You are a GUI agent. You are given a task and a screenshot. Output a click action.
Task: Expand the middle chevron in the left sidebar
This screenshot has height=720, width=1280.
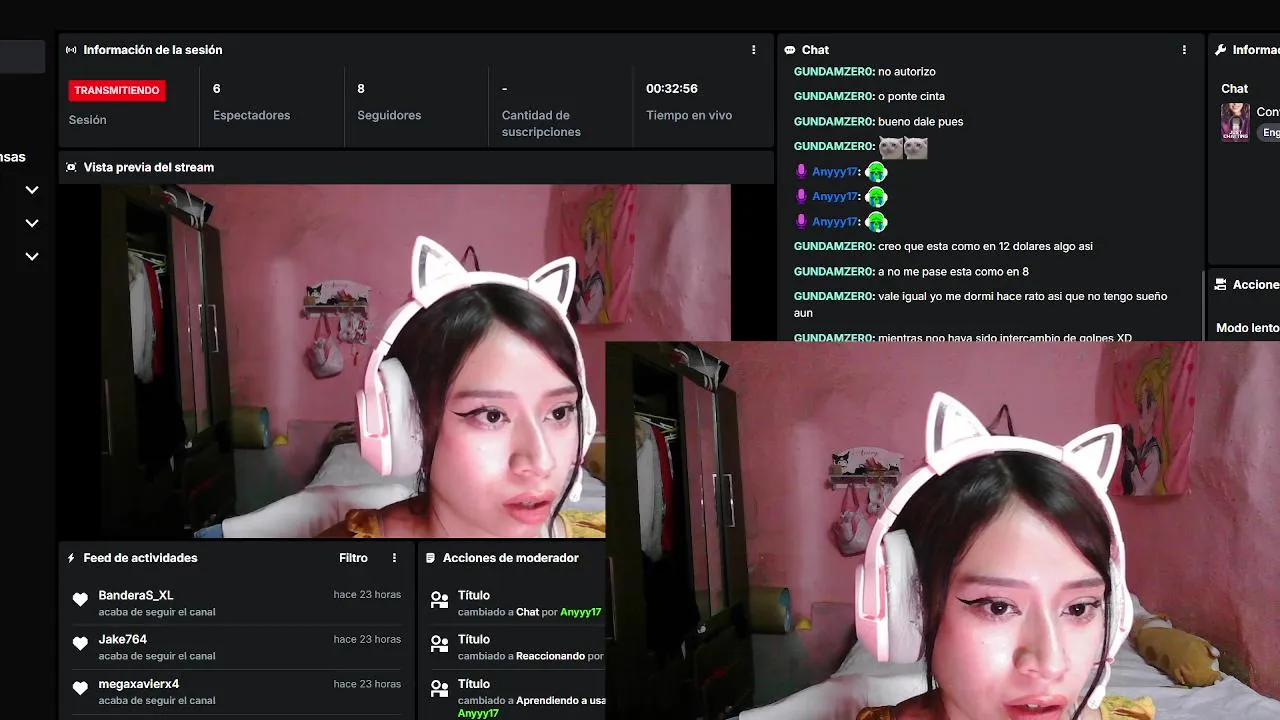point(32,223)
